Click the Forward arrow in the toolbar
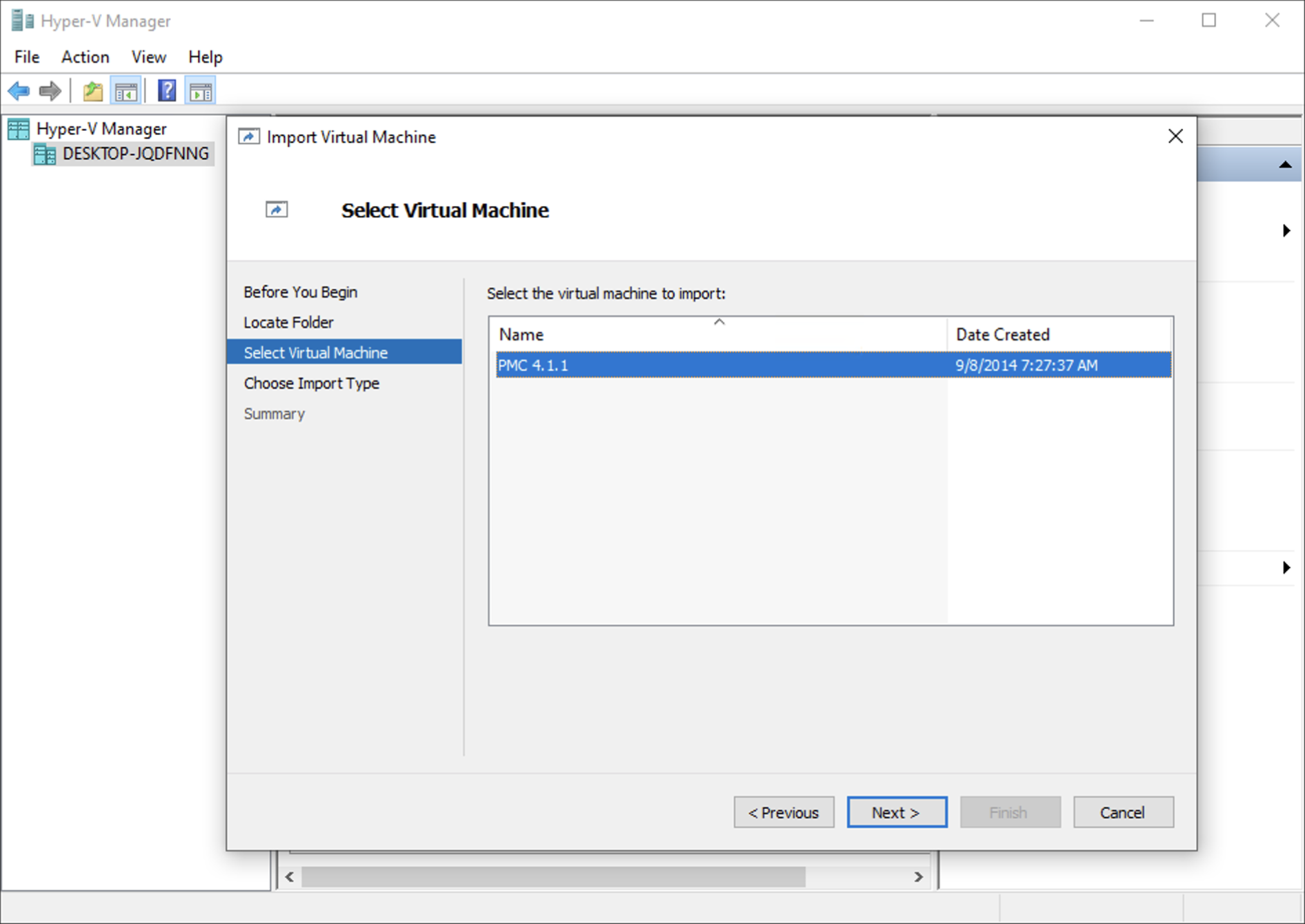This screenshot has height=924, width=1305. click(50, 91)
